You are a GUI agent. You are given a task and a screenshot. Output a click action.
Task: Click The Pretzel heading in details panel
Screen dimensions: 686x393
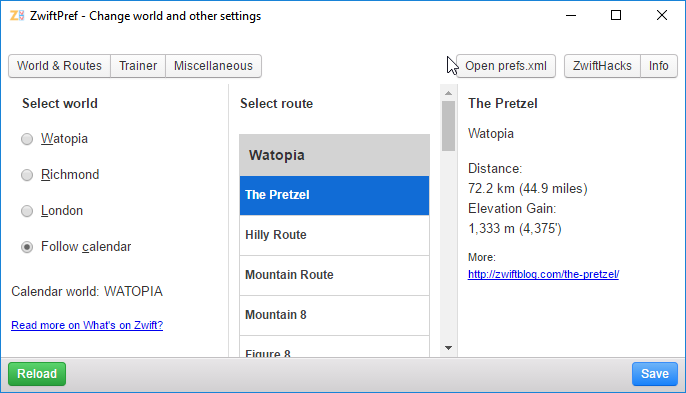coord(503,104)
